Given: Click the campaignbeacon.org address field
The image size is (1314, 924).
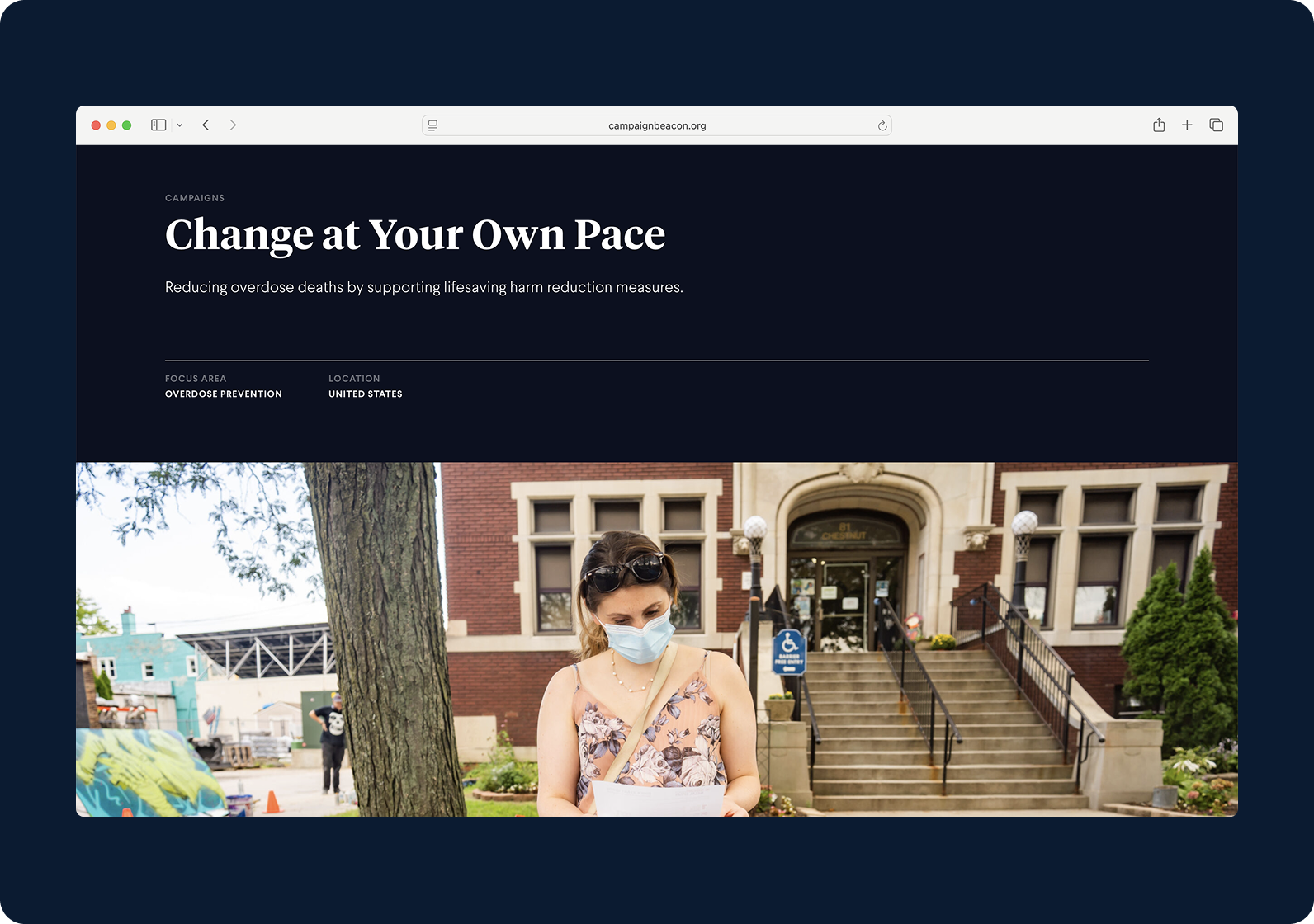Looking at the screenshot, I should click(x=657, y=125).
